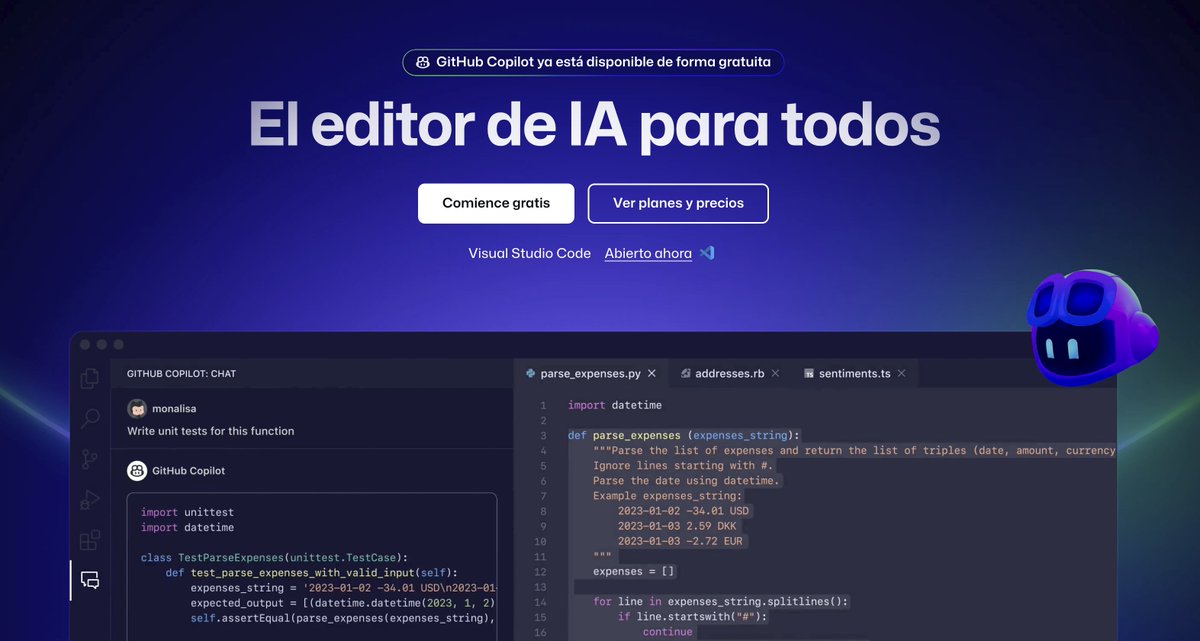Click 'class TestParseExpenses' line in chat code
Image resolution: width=1200 pixels, height=641 pixels.
pos(275,557)
